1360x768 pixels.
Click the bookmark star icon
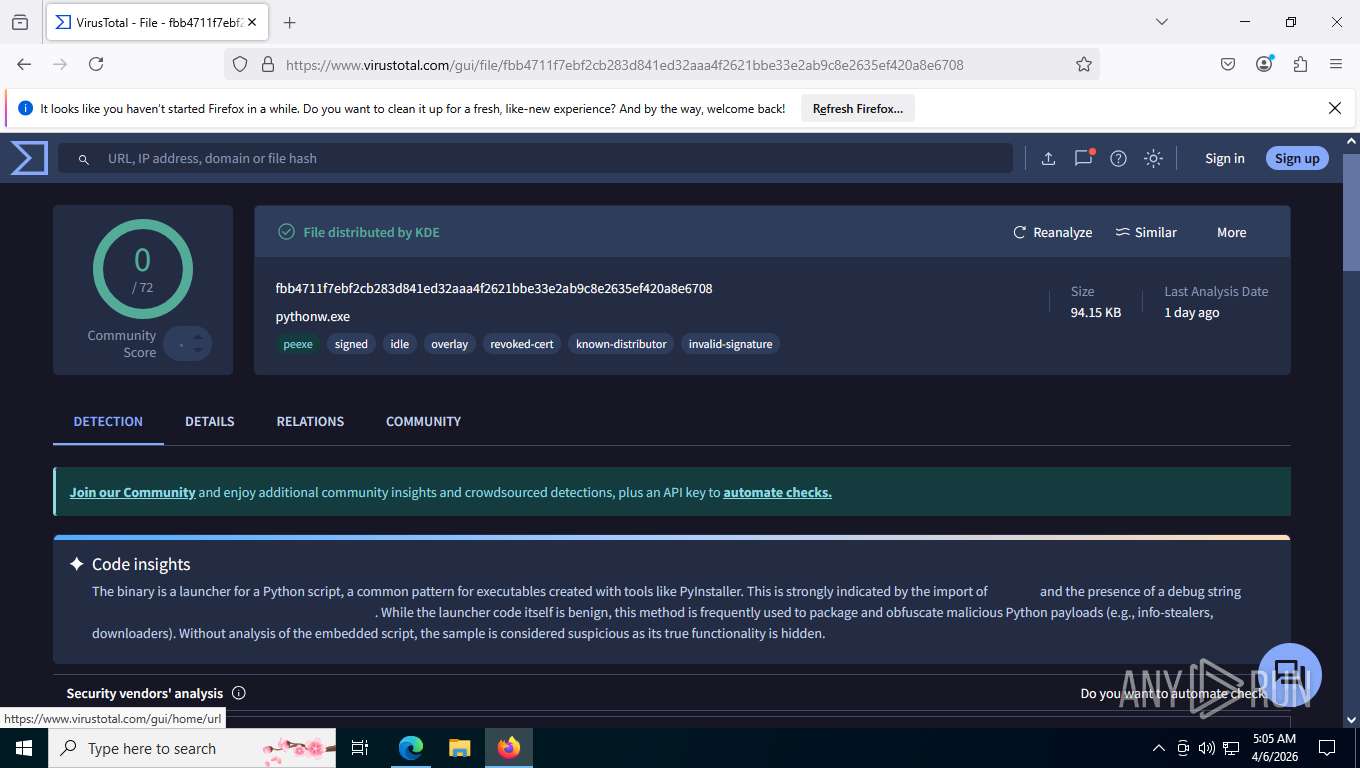1084,64
